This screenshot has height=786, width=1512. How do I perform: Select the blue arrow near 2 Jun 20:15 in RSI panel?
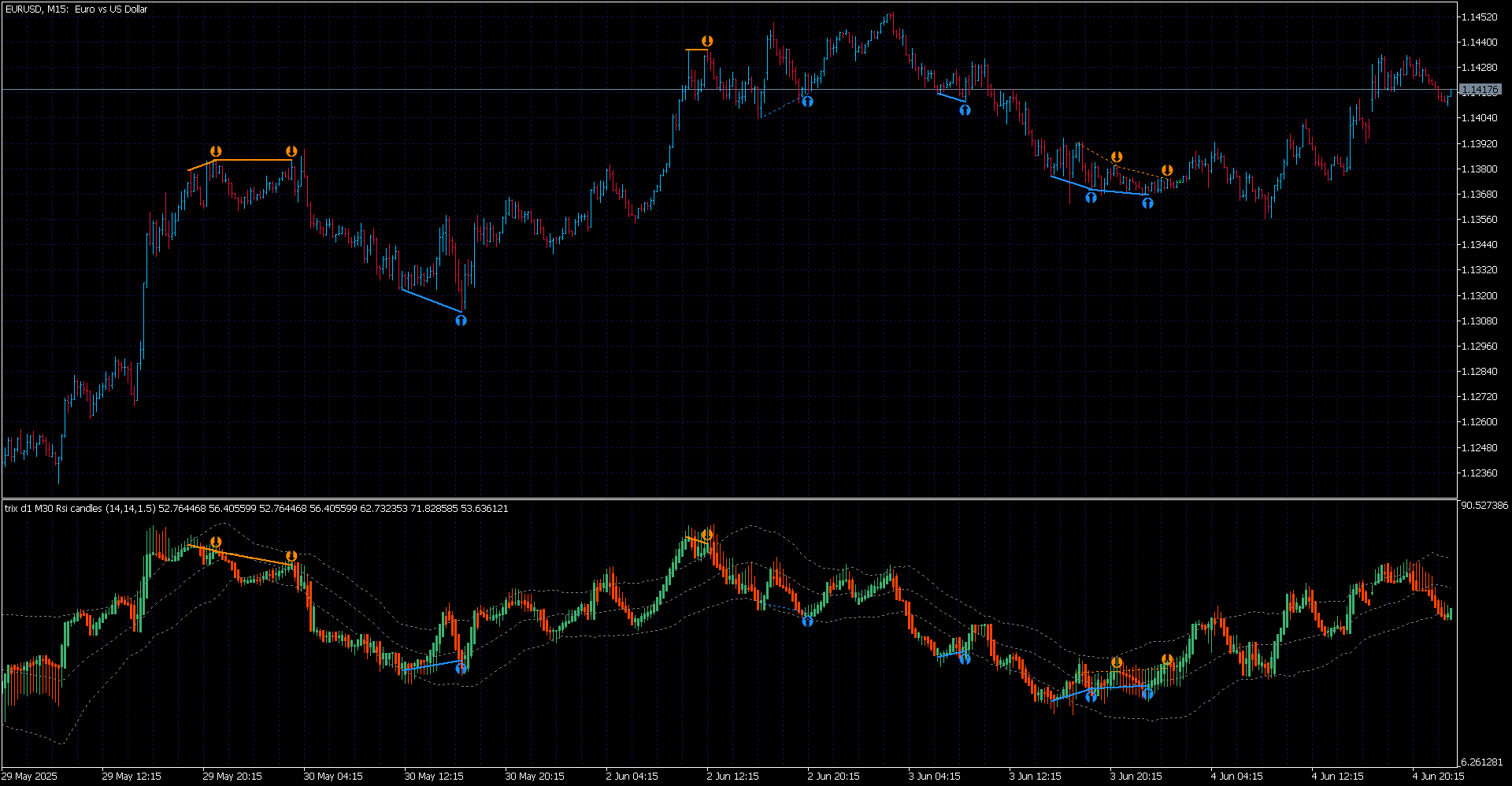(x=807, y=621)
